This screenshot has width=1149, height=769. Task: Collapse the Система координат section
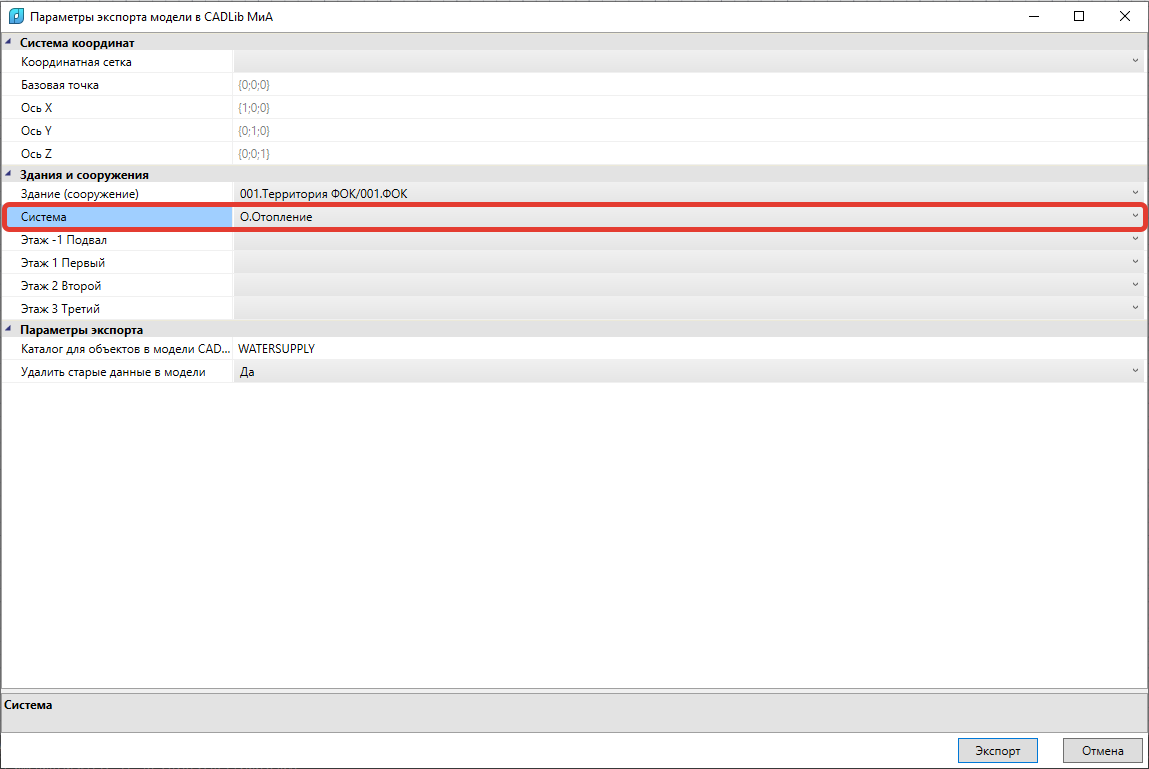(8, 42)
